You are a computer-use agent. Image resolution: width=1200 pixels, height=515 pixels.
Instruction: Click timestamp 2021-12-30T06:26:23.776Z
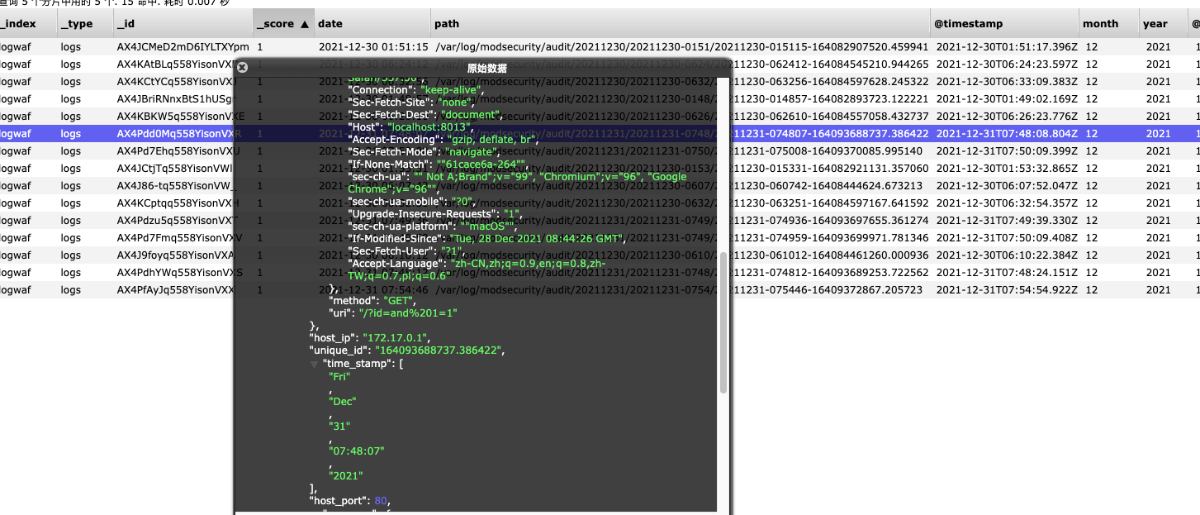pyautogui.click(x=1005, y=116)
